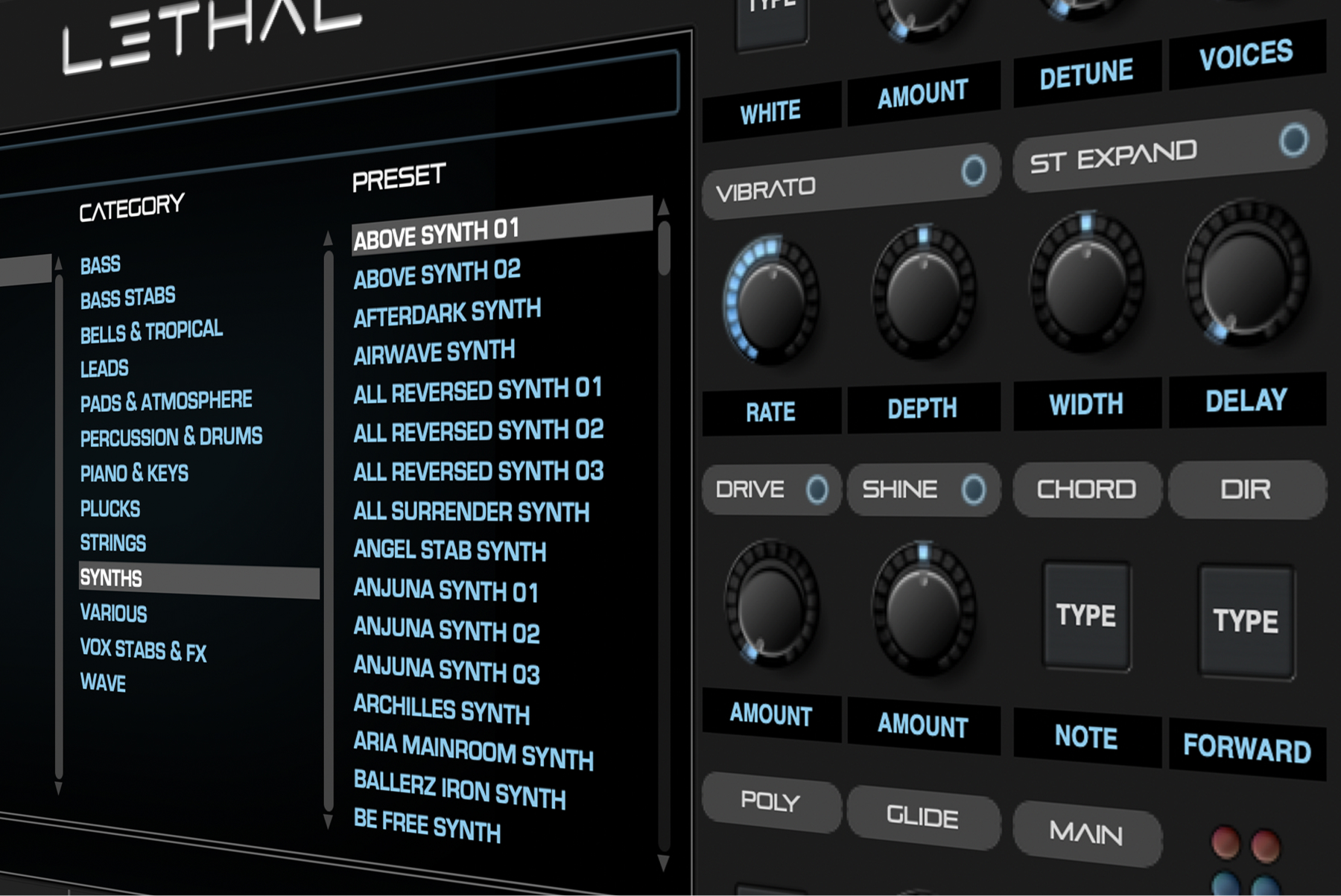This screenshot has height=896, width=1341.
Task: Toggle the Shine effect on
Action: (973, 489)
